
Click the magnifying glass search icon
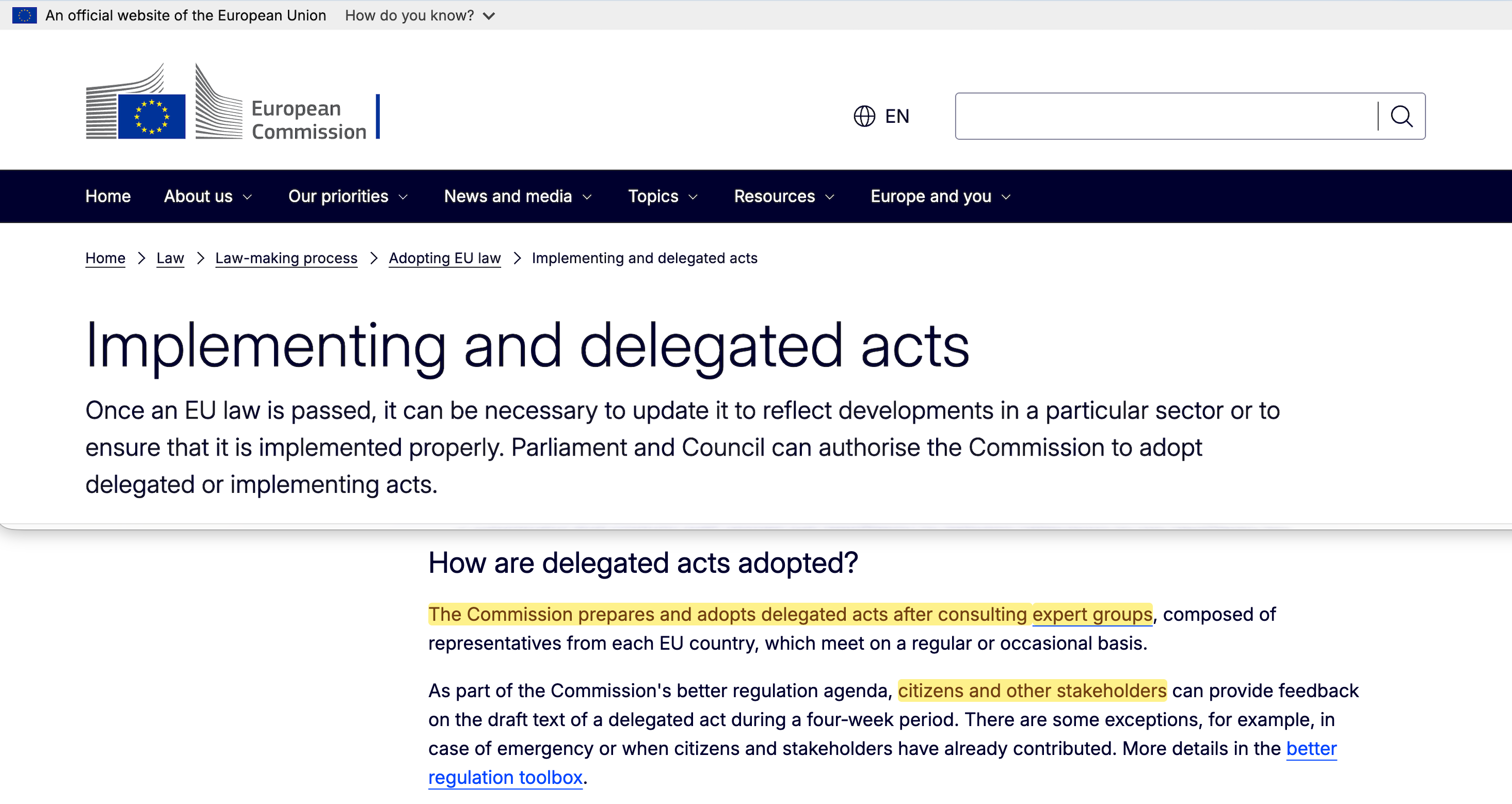1402,116
